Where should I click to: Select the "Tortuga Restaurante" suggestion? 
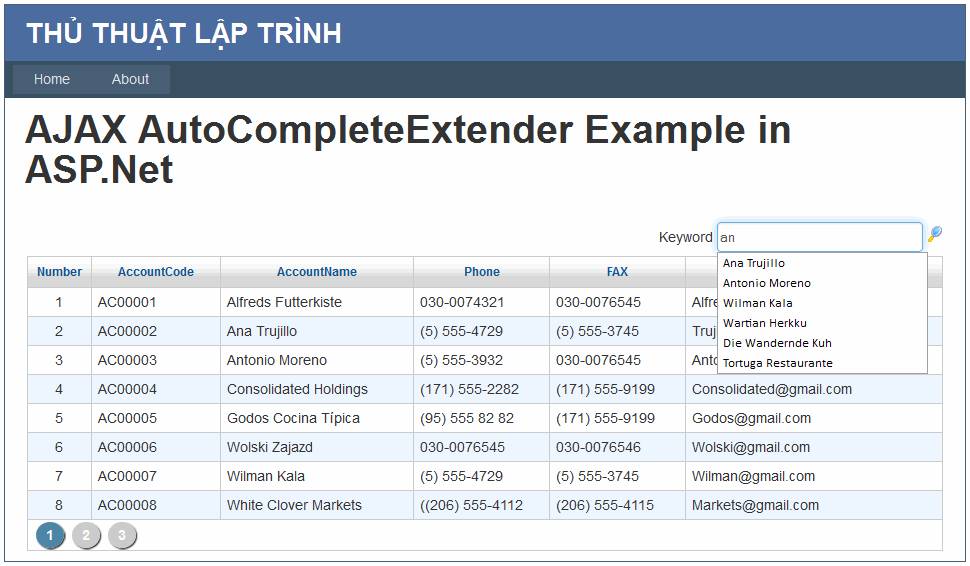pos(822,363)
